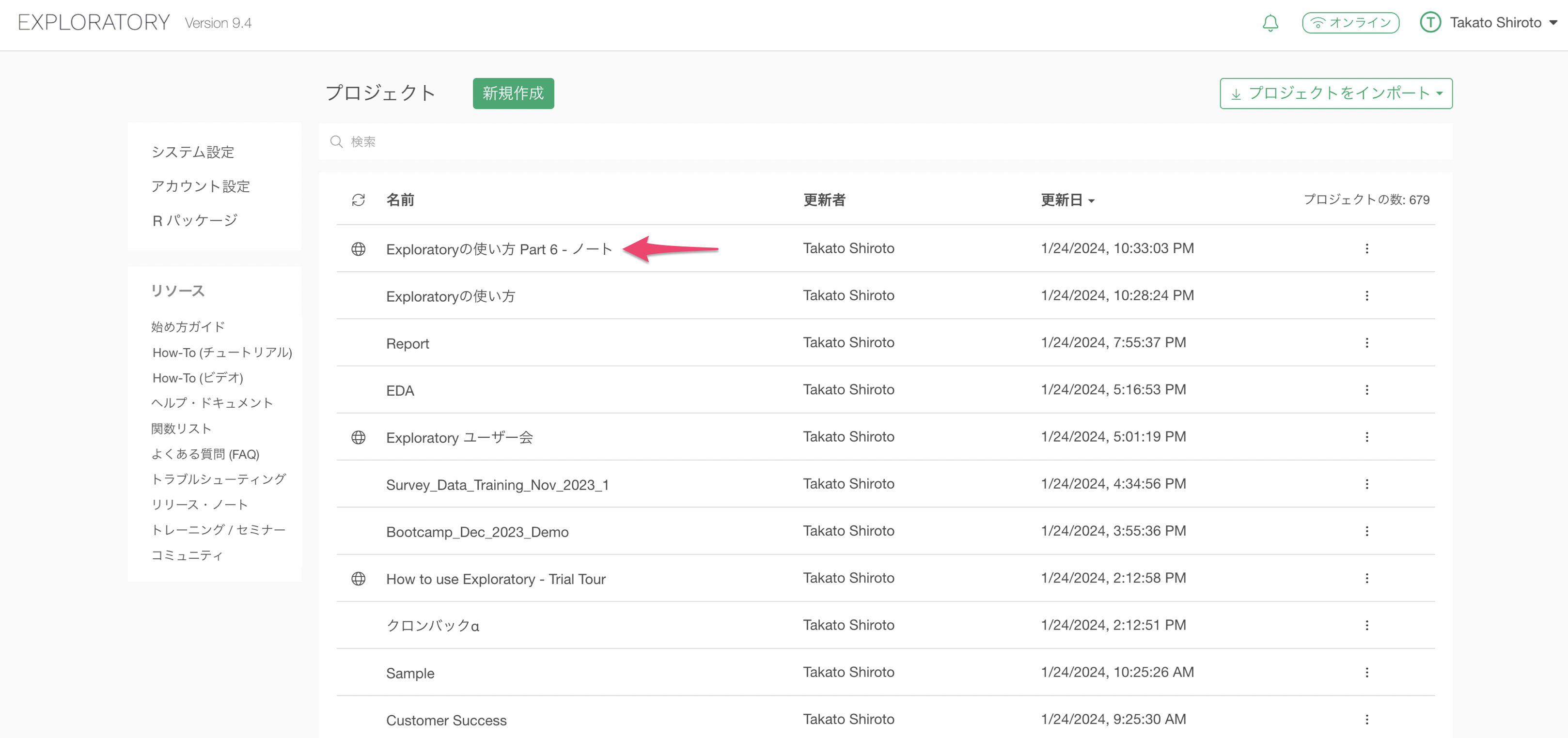The width and height of the screenshot is (1568, 738).
Task: Open three-dot menu for Exploratory ユーザー会
Action: (1366, 437)
